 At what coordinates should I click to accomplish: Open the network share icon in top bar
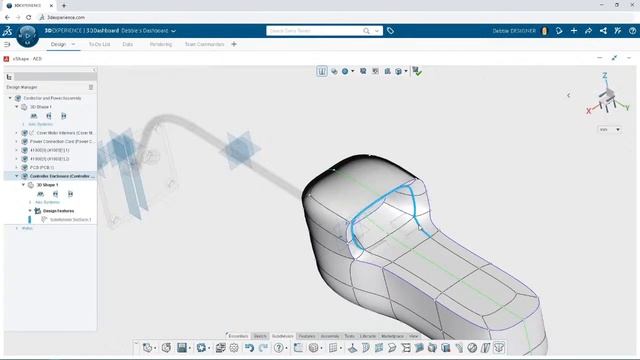pos(603,31)
